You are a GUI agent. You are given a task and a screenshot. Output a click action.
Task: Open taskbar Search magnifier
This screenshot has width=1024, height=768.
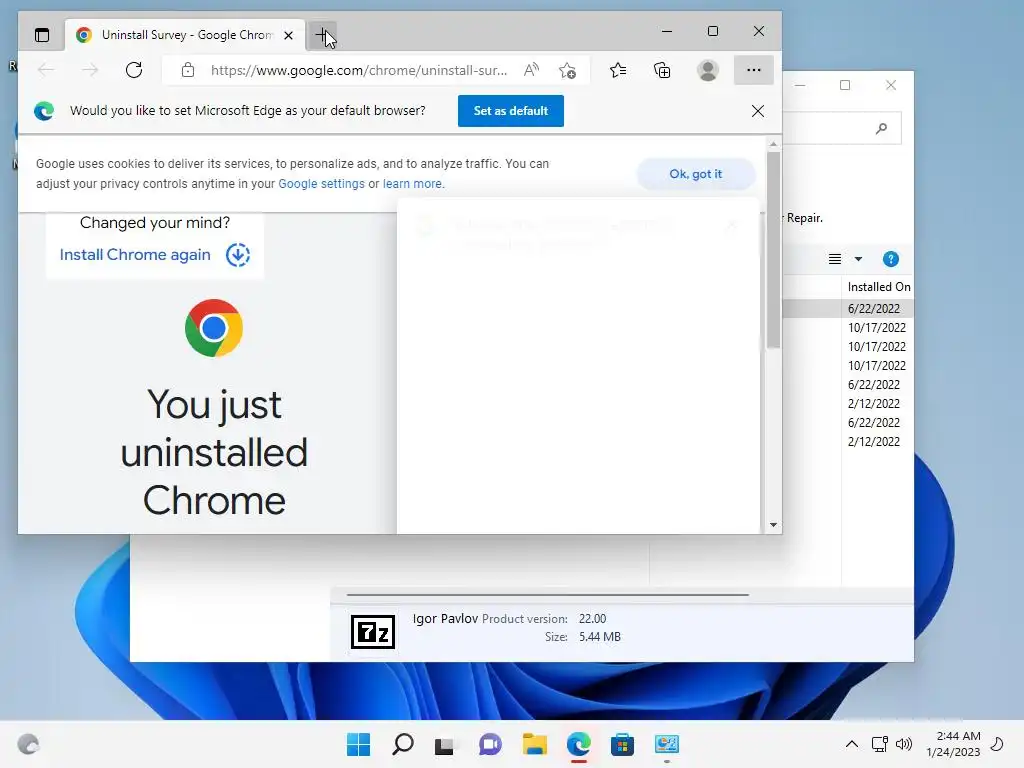402,744
